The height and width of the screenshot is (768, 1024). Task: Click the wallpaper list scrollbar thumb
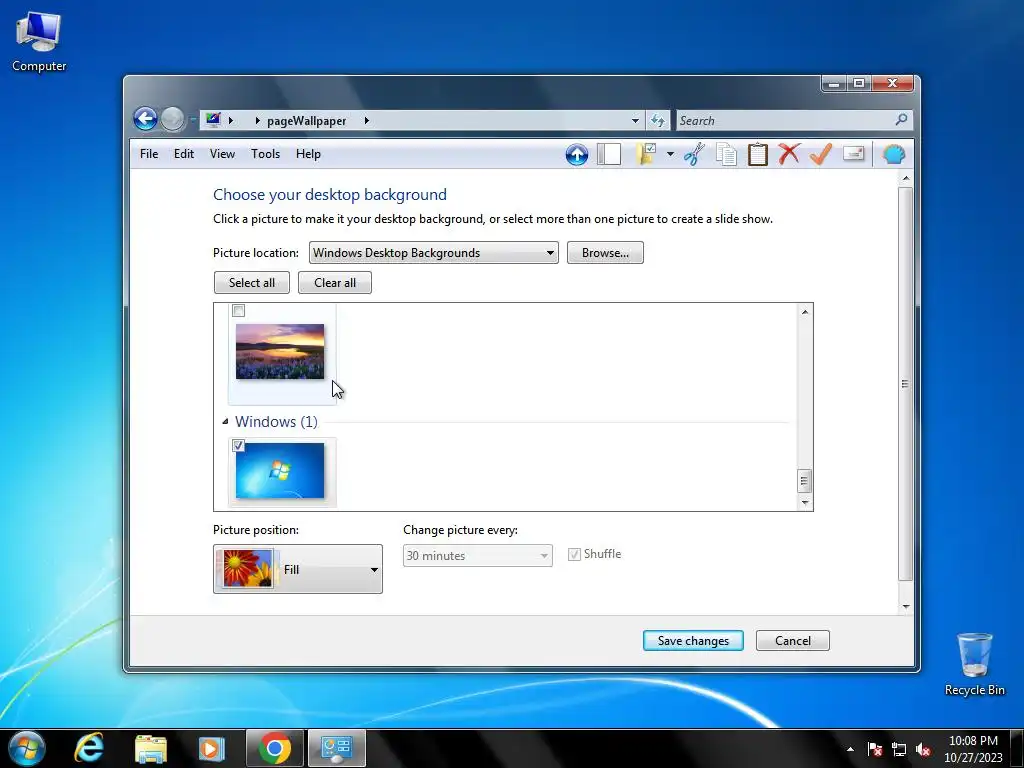click(804, 481)
